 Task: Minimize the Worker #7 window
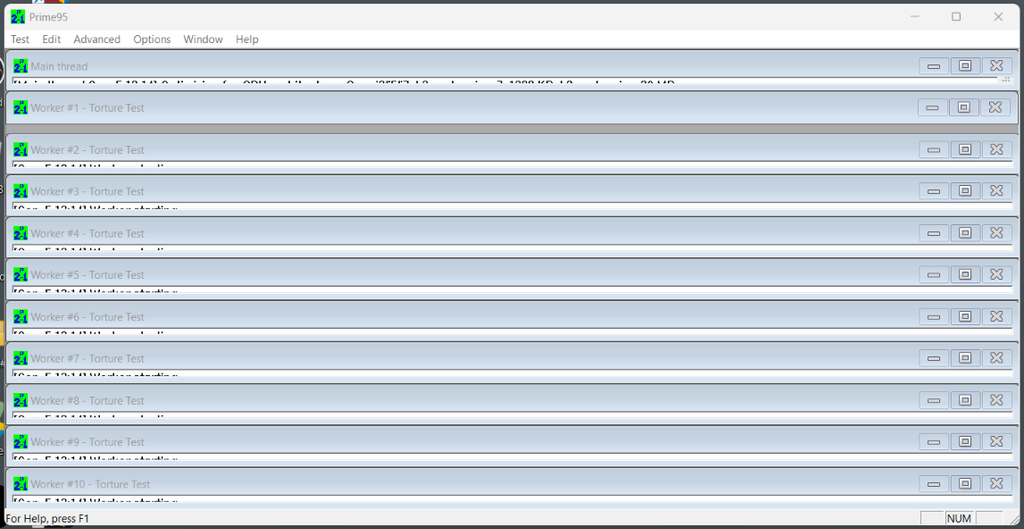click(x=934, y=358)
